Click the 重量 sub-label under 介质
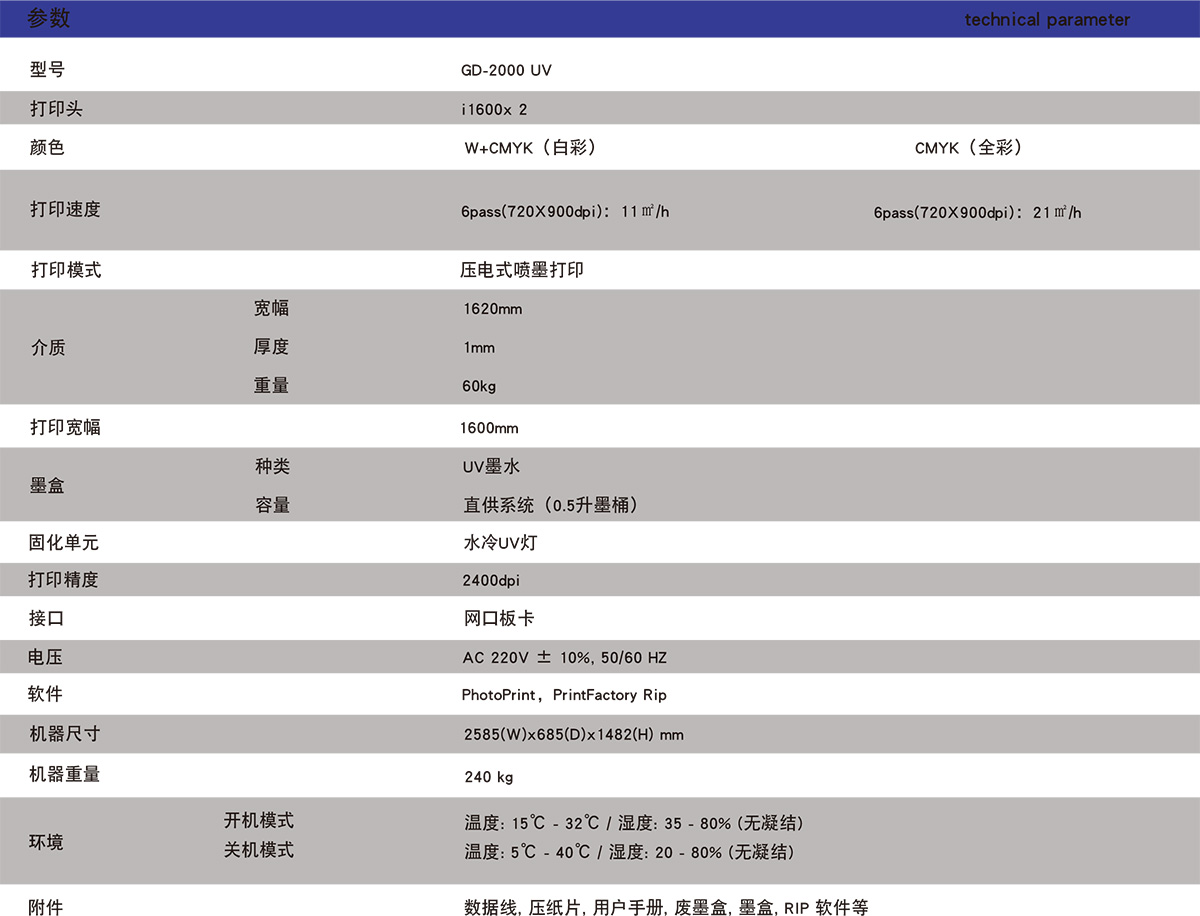The width and height of the screenshot is (1200, 916). 271,385
